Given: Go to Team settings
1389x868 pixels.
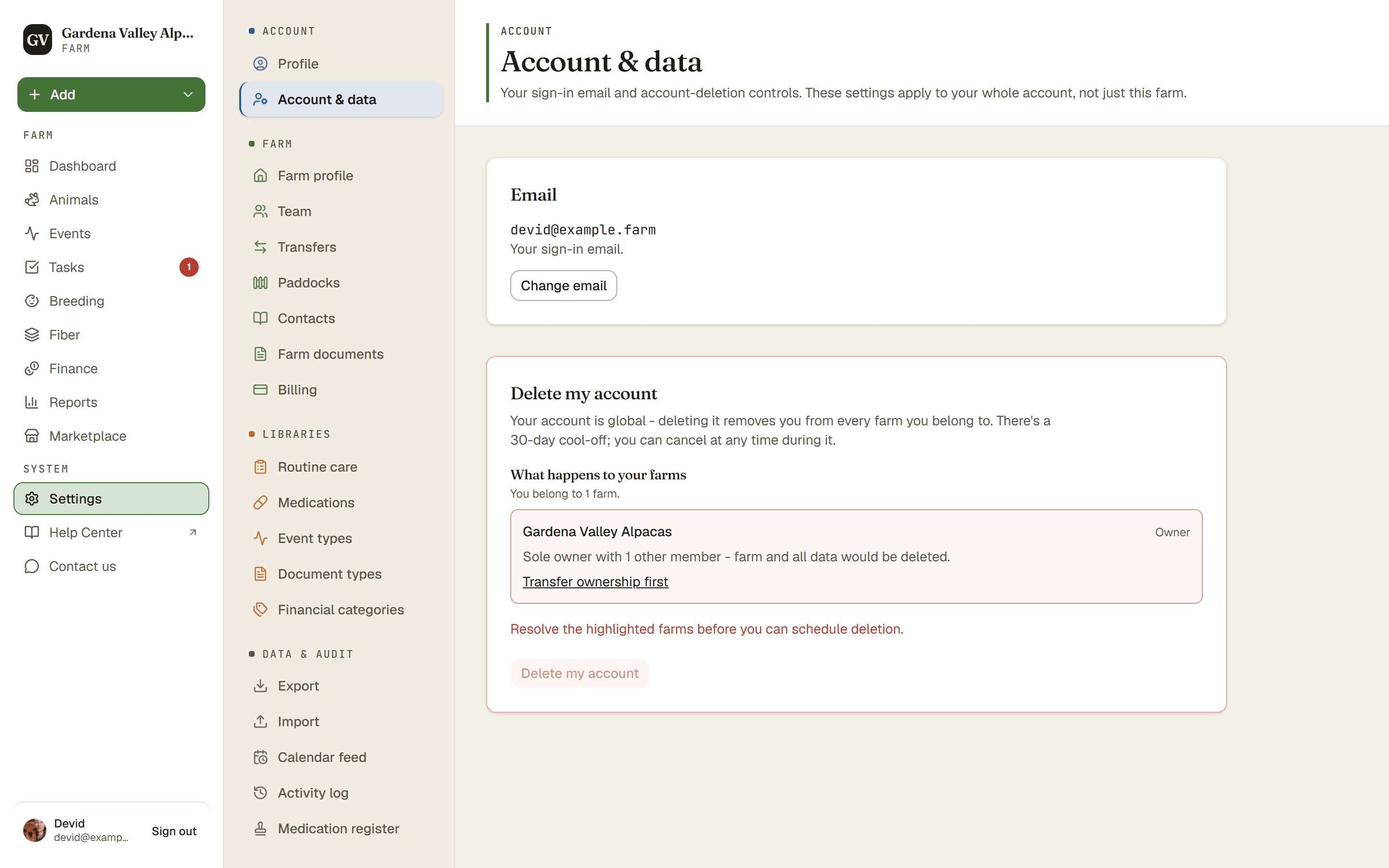Looking at the screenshot, I should pyautogui.click(x=341, y=211).
